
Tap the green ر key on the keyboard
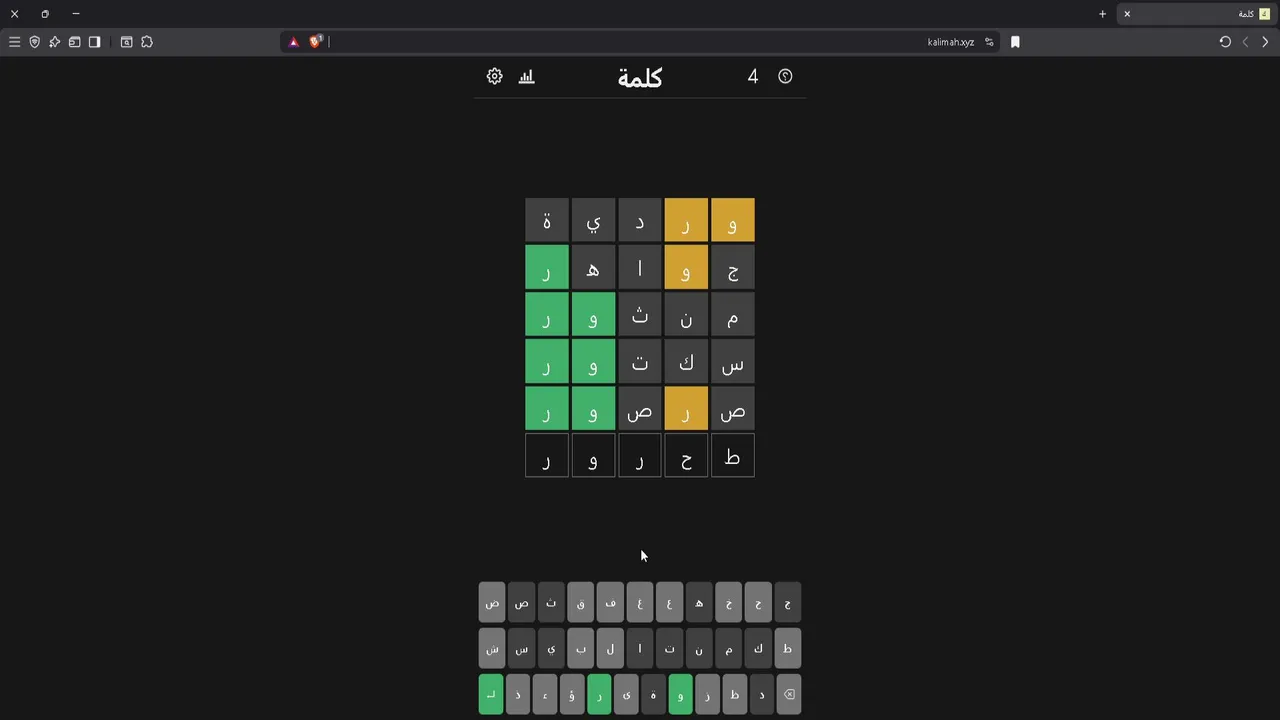click(x=599, y=694)
